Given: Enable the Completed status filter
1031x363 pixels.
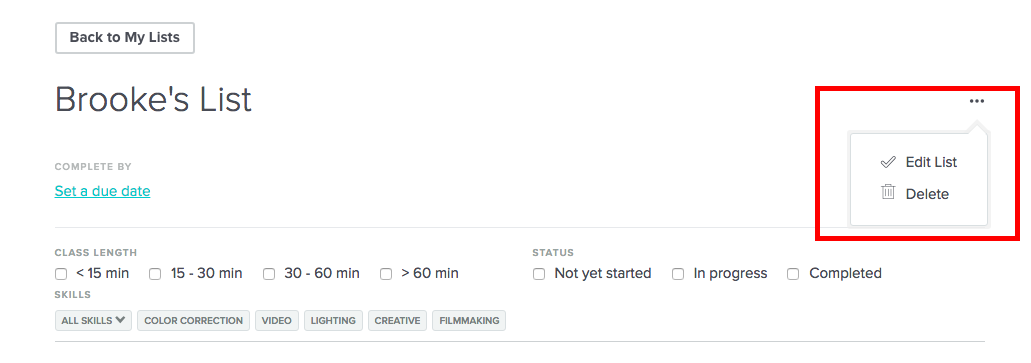Looking at the screenshot, I should click(794, 274).
